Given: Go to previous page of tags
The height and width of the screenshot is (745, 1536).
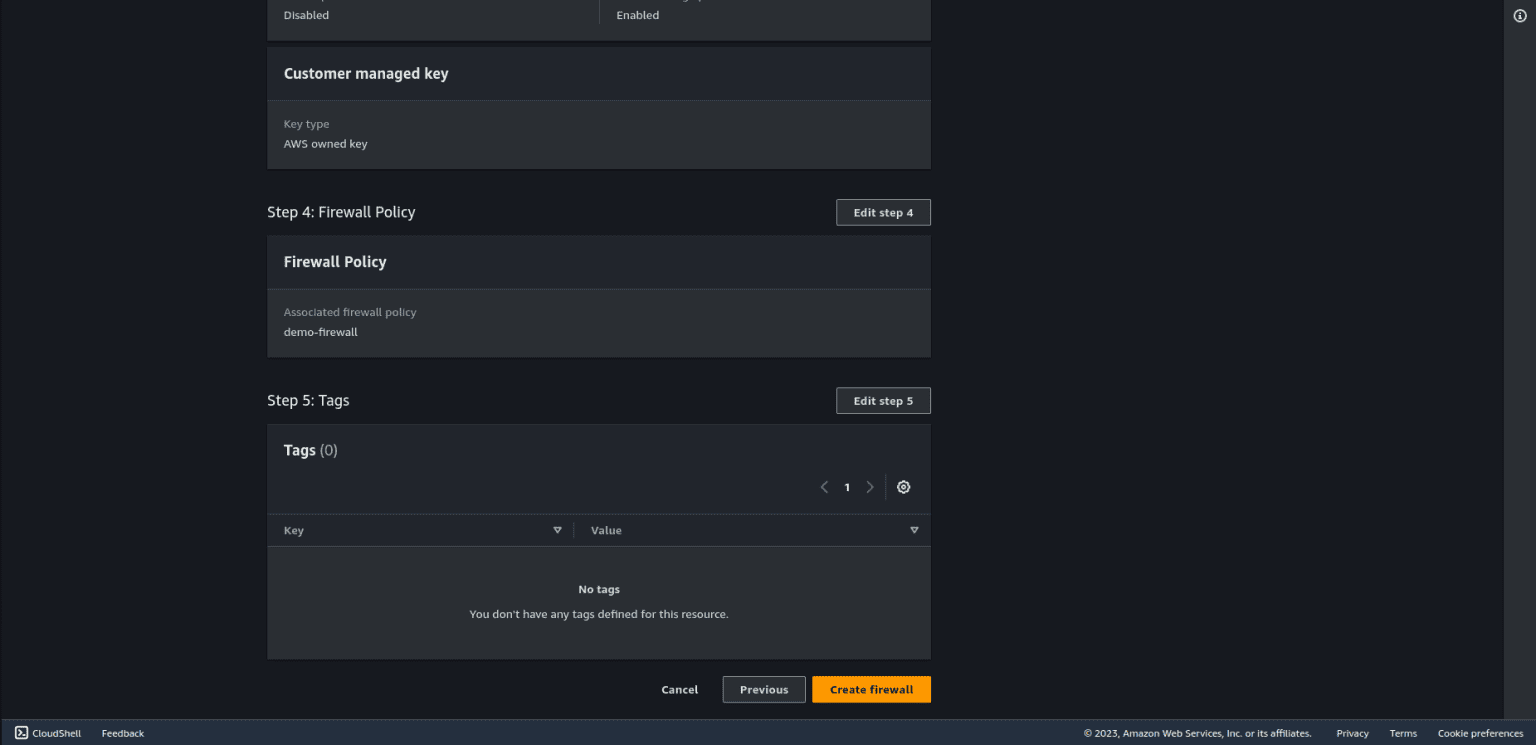Looking at the screenshot, I should pyautogui.click(x=824, y=487).
